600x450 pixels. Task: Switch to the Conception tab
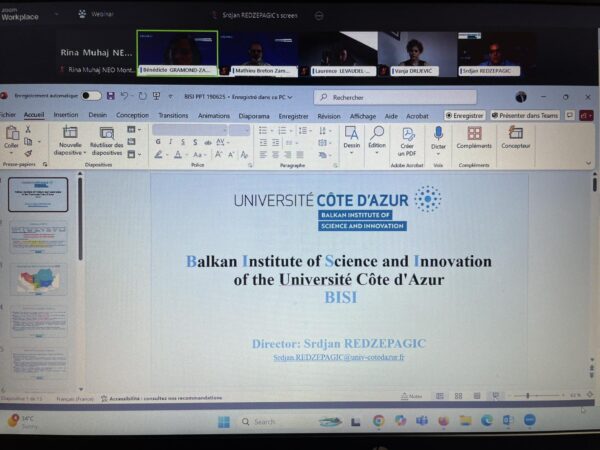(x=132, y=115)
